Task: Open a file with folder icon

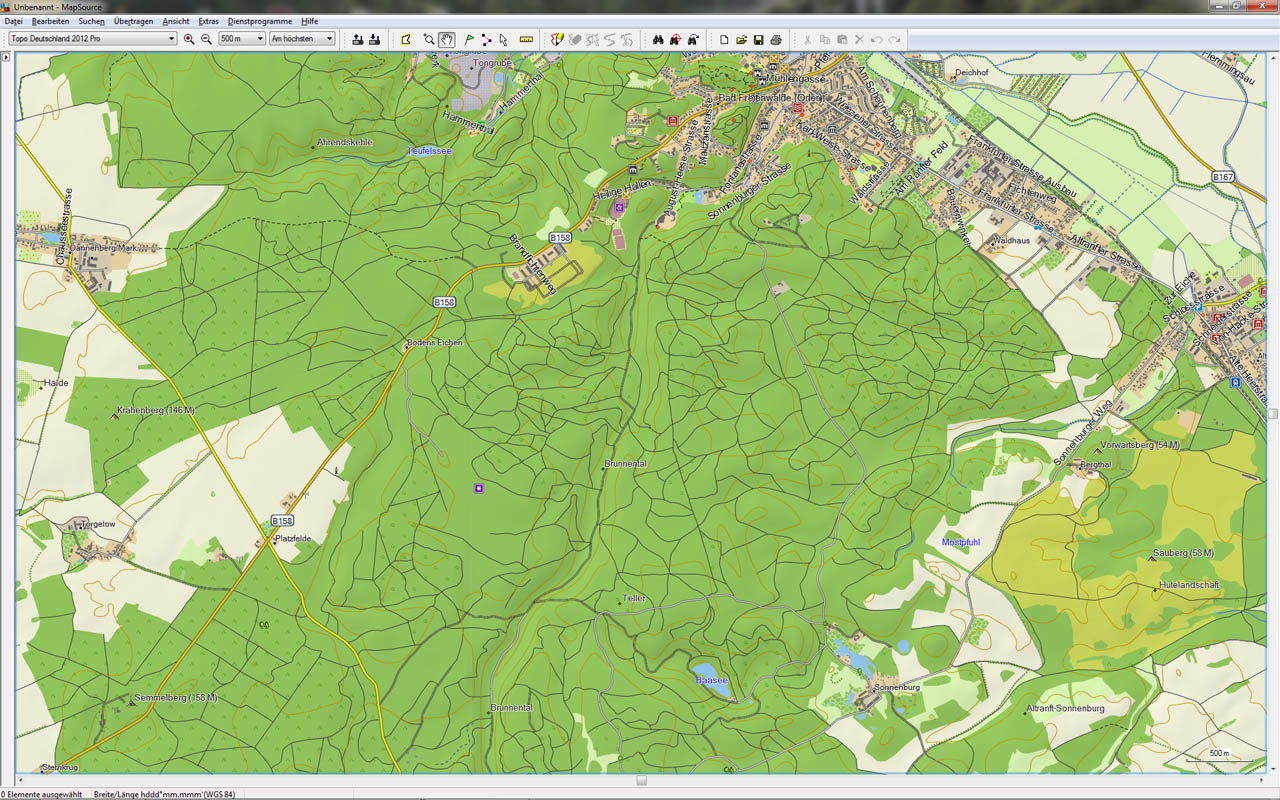Action: pos(741,39)
